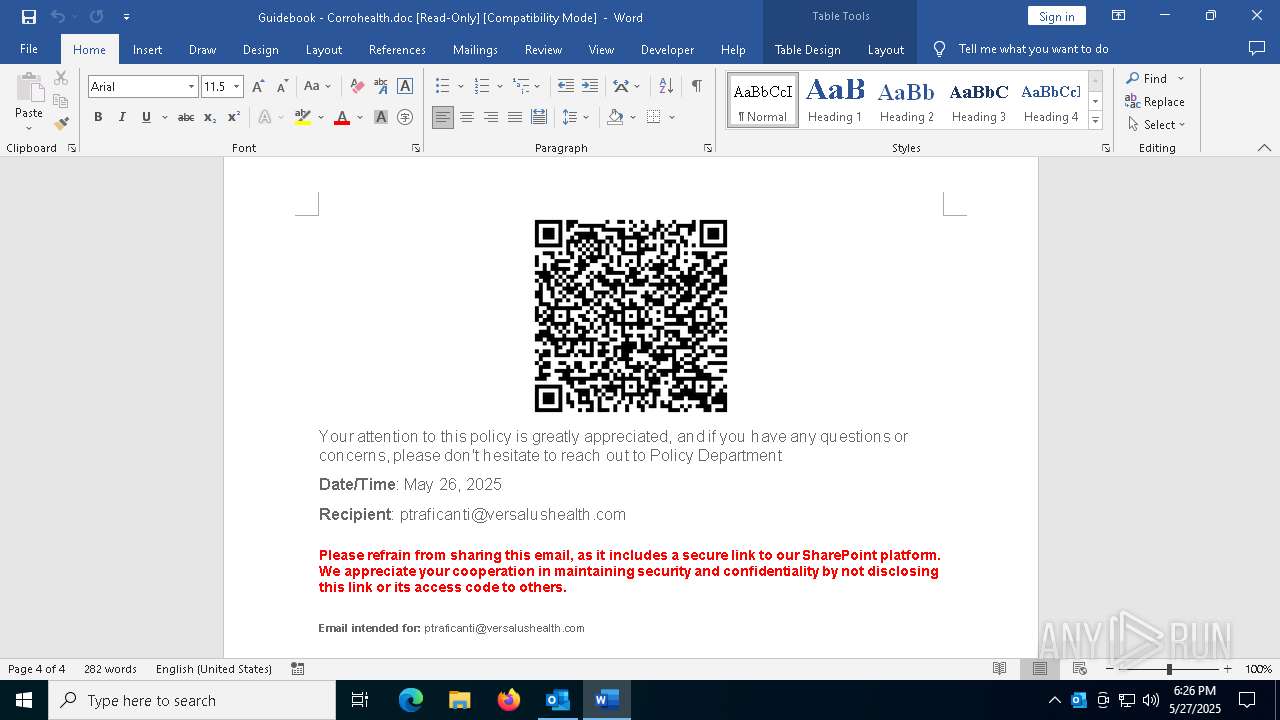Click the Superscript icon

[234, 117]
